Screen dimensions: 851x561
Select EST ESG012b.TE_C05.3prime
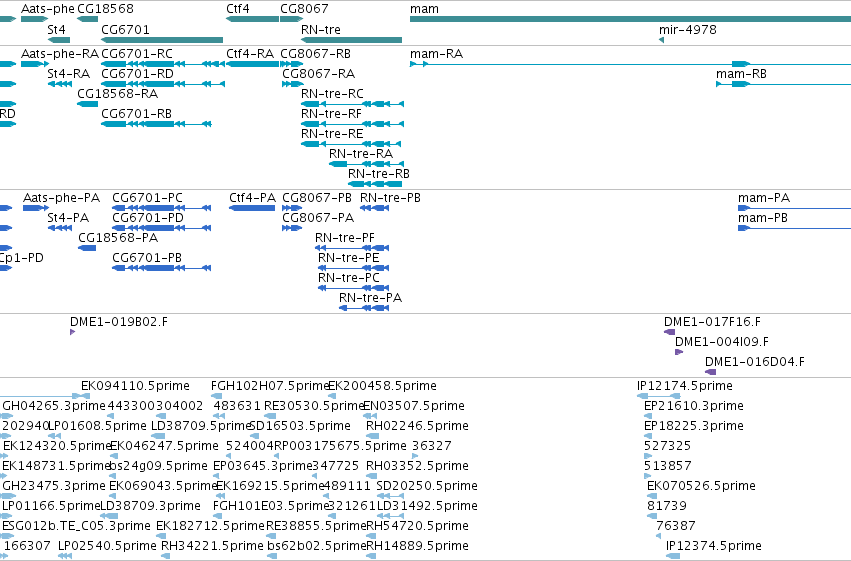pos(77,526)
